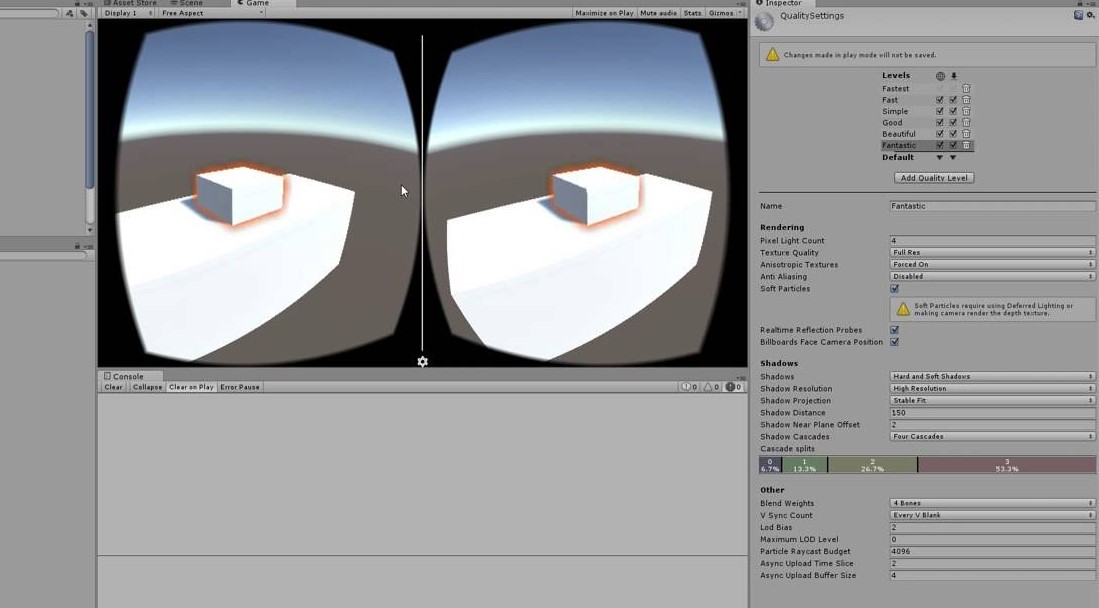
Task: Open the Free Aspect dropdown
Action: pyautogui.click(x=212, y=13)
